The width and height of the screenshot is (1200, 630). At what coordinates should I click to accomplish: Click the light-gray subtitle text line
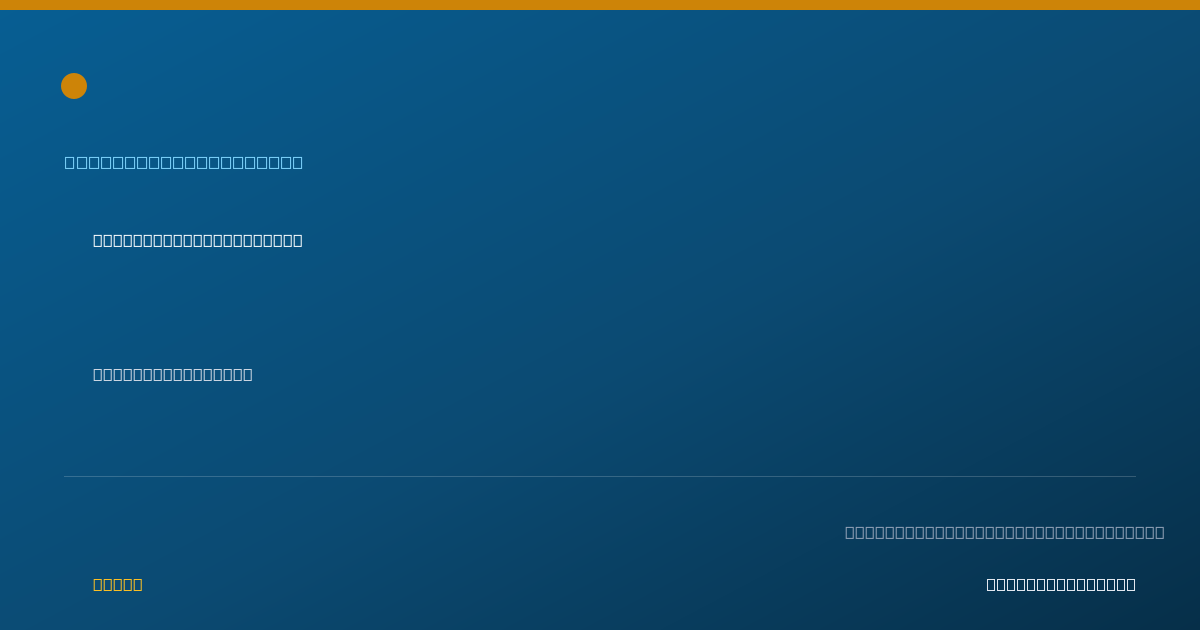tap(173, 374)
